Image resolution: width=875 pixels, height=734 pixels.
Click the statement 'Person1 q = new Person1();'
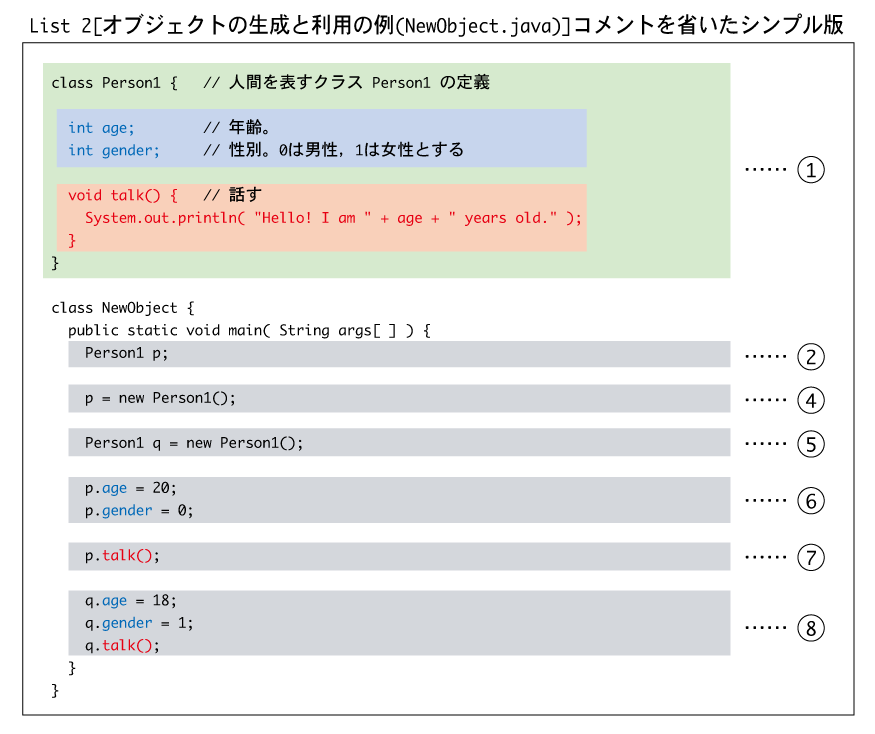tap(194, 443)
